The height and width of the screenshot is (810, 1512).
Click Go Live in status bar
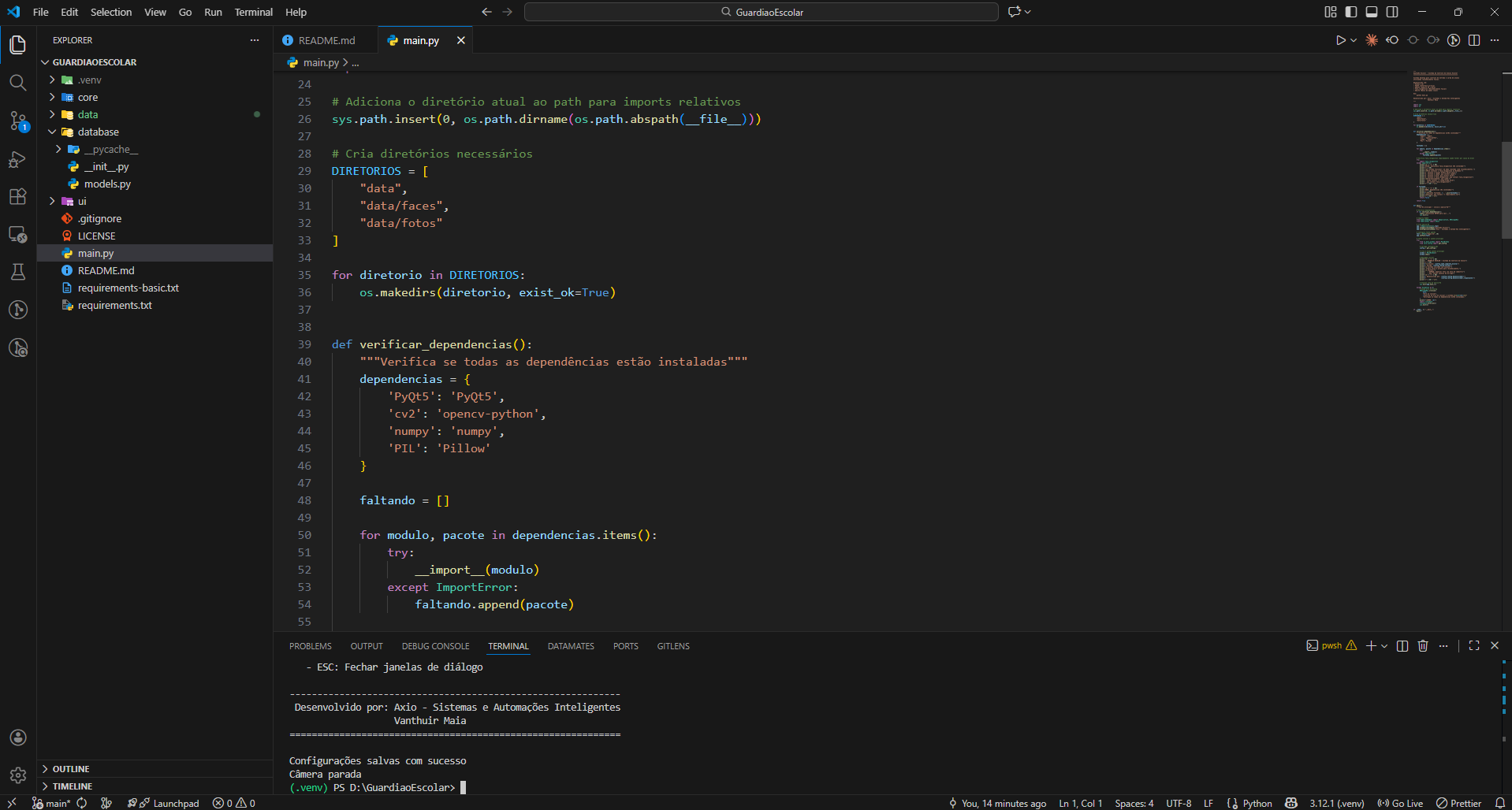(1400, 803)
